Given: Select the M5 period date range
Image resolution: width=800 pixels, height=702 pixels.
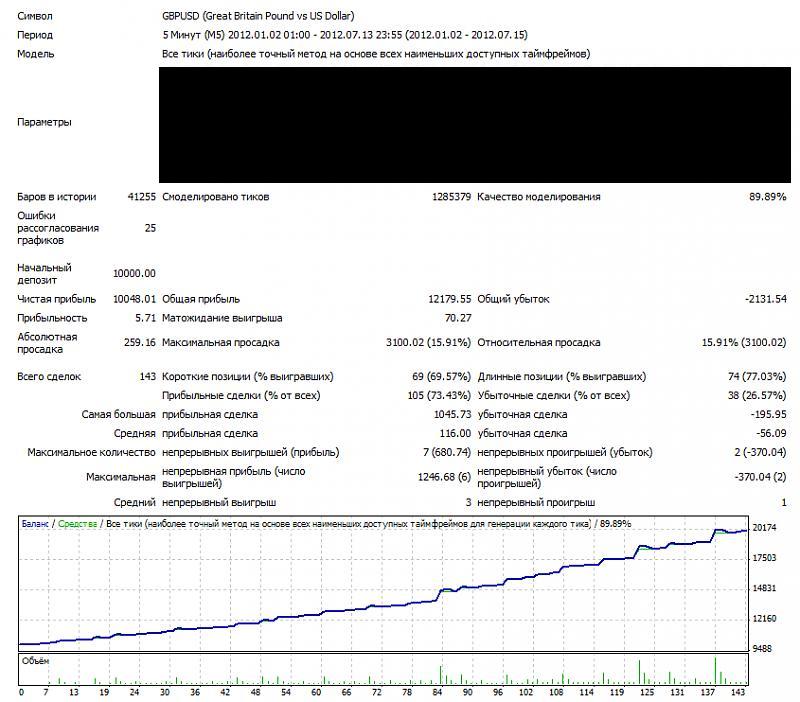Looking at the screenshot, I should pyautogui.click(x=345, y=35).
